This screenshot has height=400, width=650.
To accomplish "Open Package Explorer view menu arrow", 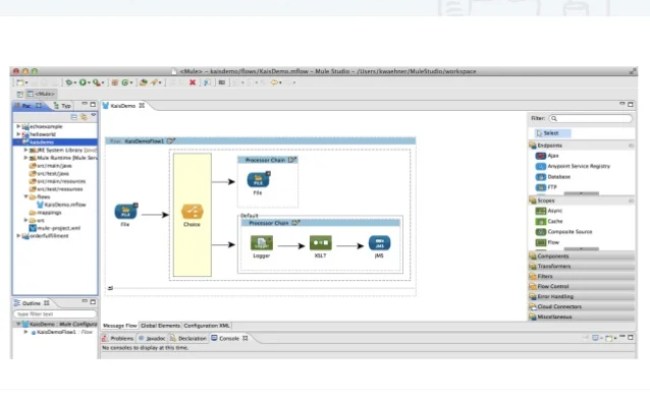I will tap(94, 116).
